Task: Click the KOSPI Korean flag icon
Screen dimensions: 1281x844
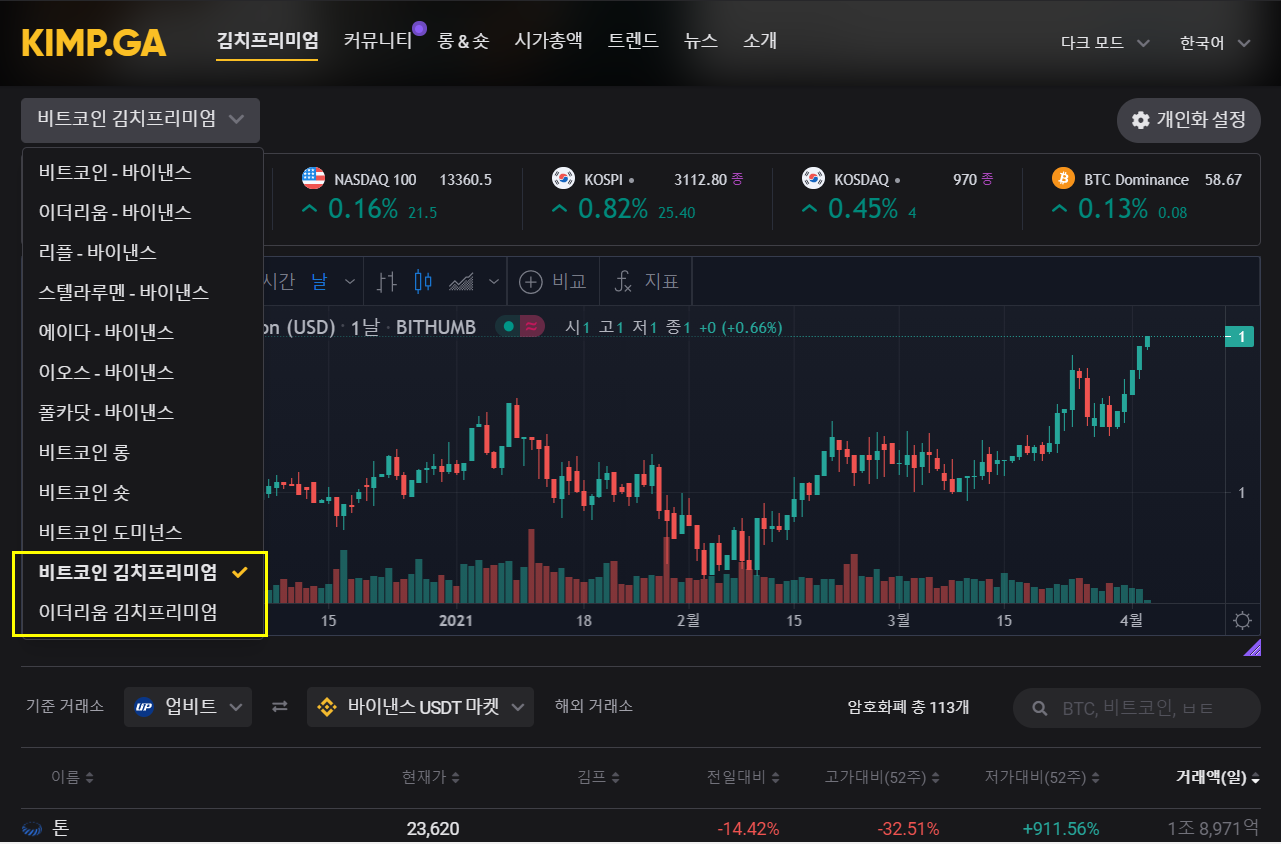Action: click(x=564, y=179)
